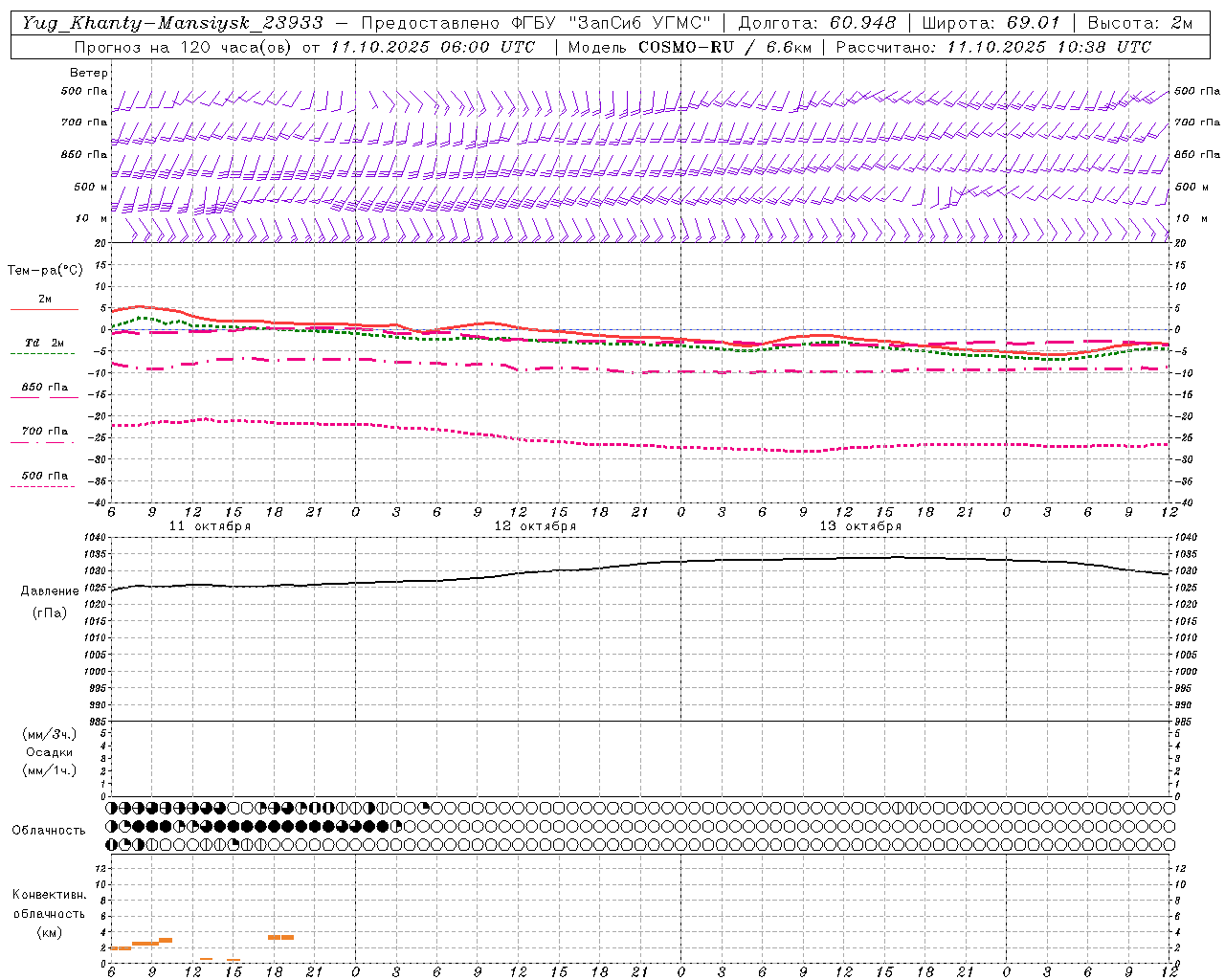
Task: Click the Широта: 69.01 header field
Action: [991, 23]
